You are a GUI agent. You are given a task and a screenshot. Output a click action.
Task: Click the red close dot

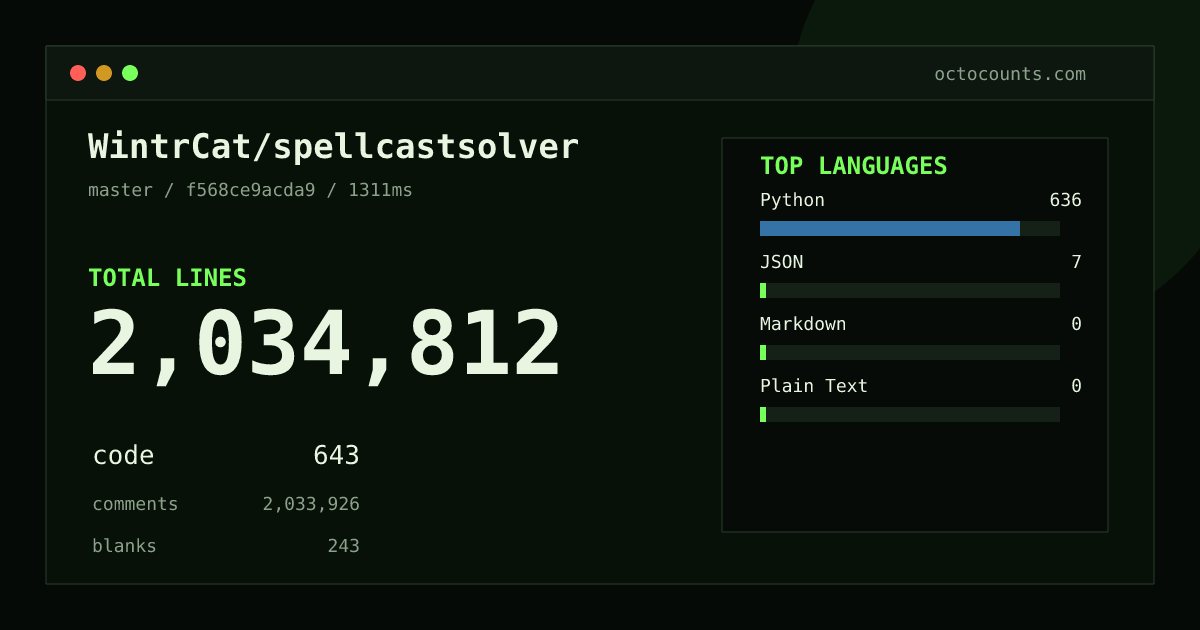78,73
